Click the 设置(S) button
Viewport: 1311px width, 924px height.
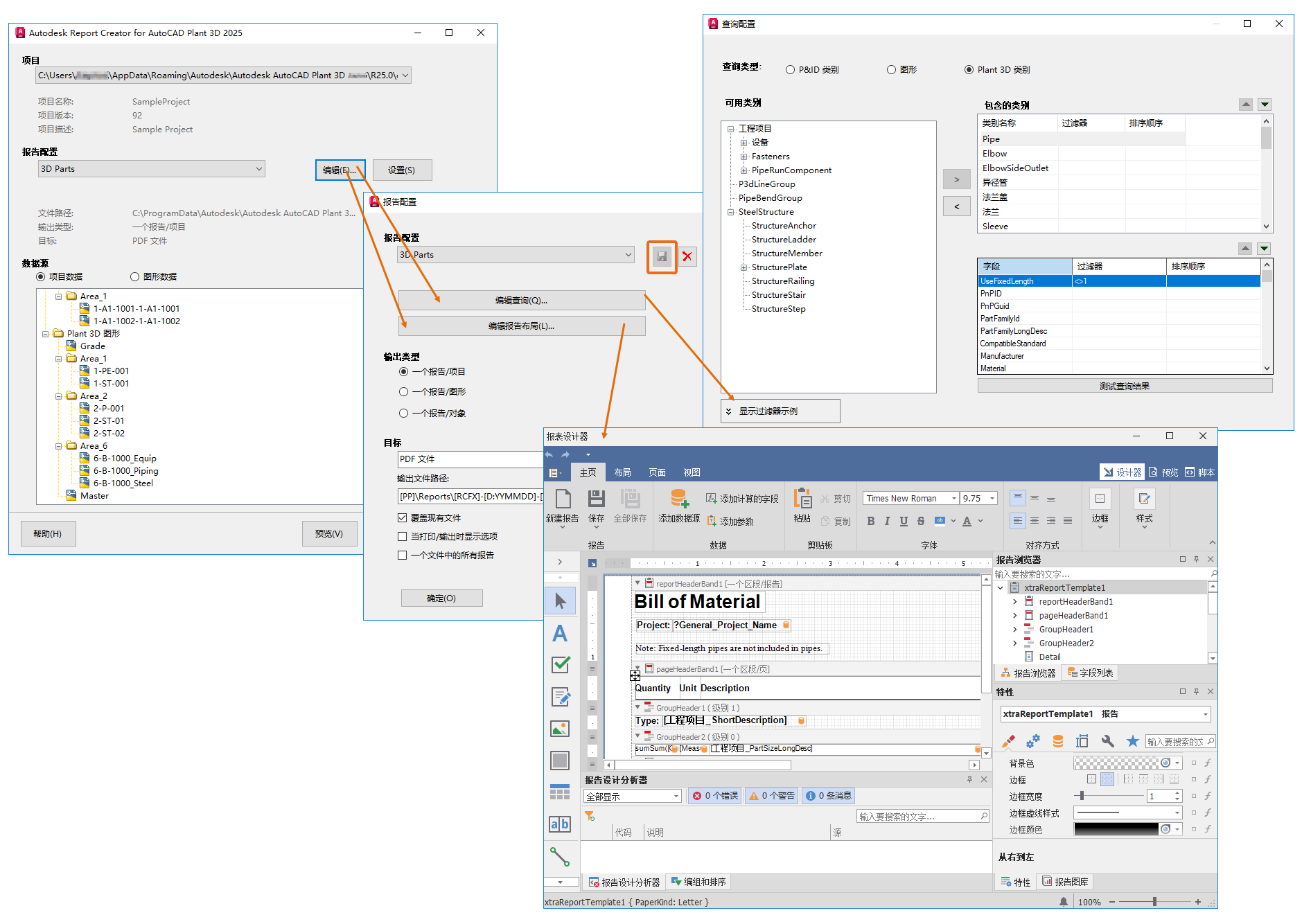pos(402,170)
